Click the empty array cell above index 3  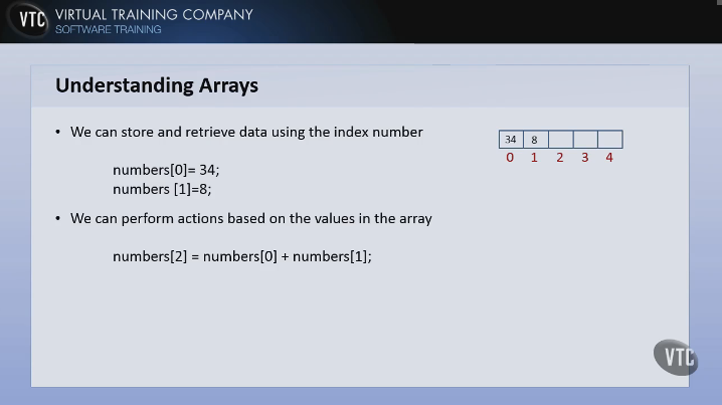(585, 139)
